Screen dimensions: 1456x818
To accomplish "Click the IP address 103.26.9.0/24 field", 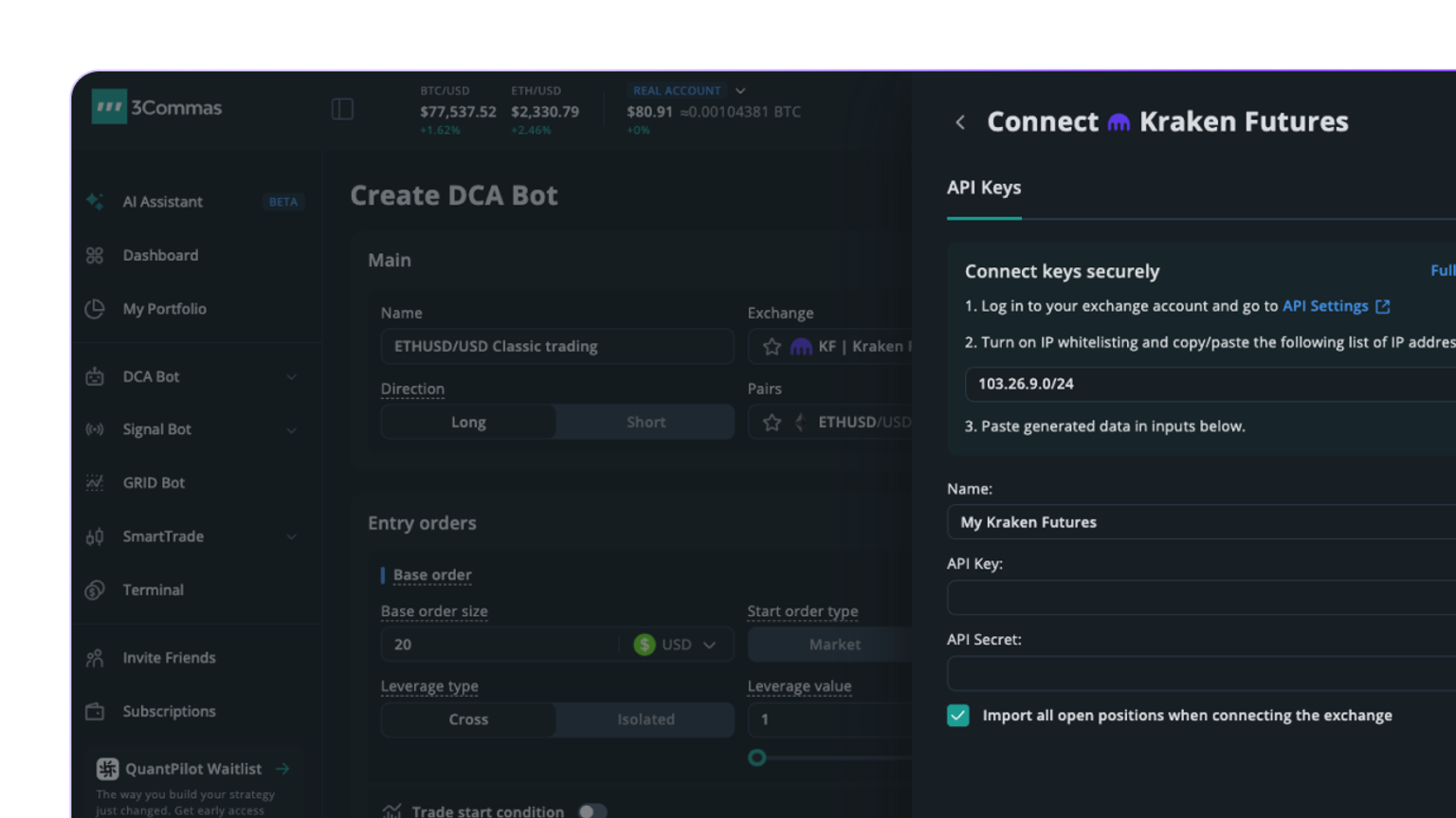I will click(x=1210, y=384).
